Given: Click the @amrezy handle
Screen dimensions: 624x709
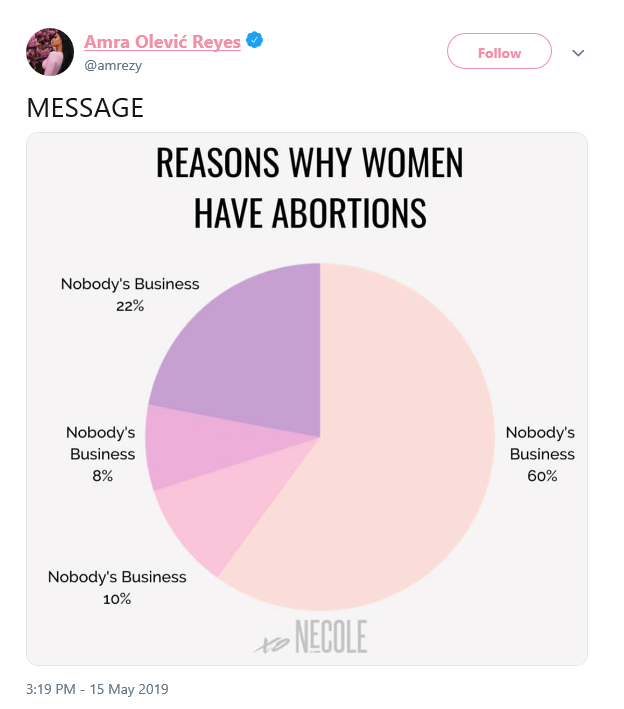Looking at the screenshot, I should (113, 66).
